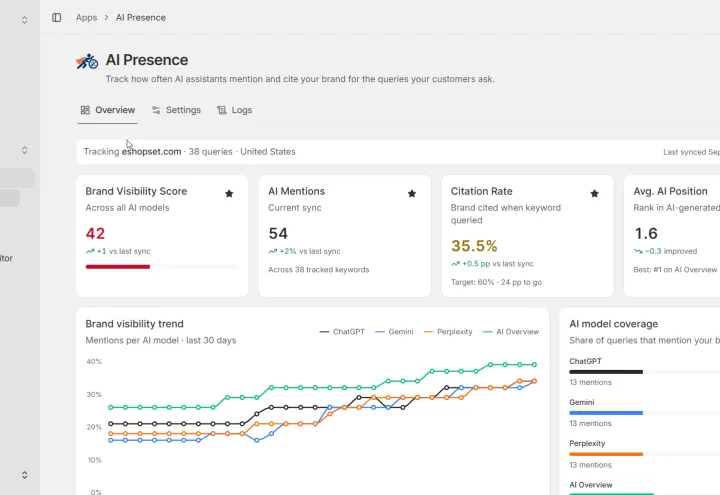Click the Overview tab grid icon
This screenshot has width=720, height=495.
click(x=85, y=110)
